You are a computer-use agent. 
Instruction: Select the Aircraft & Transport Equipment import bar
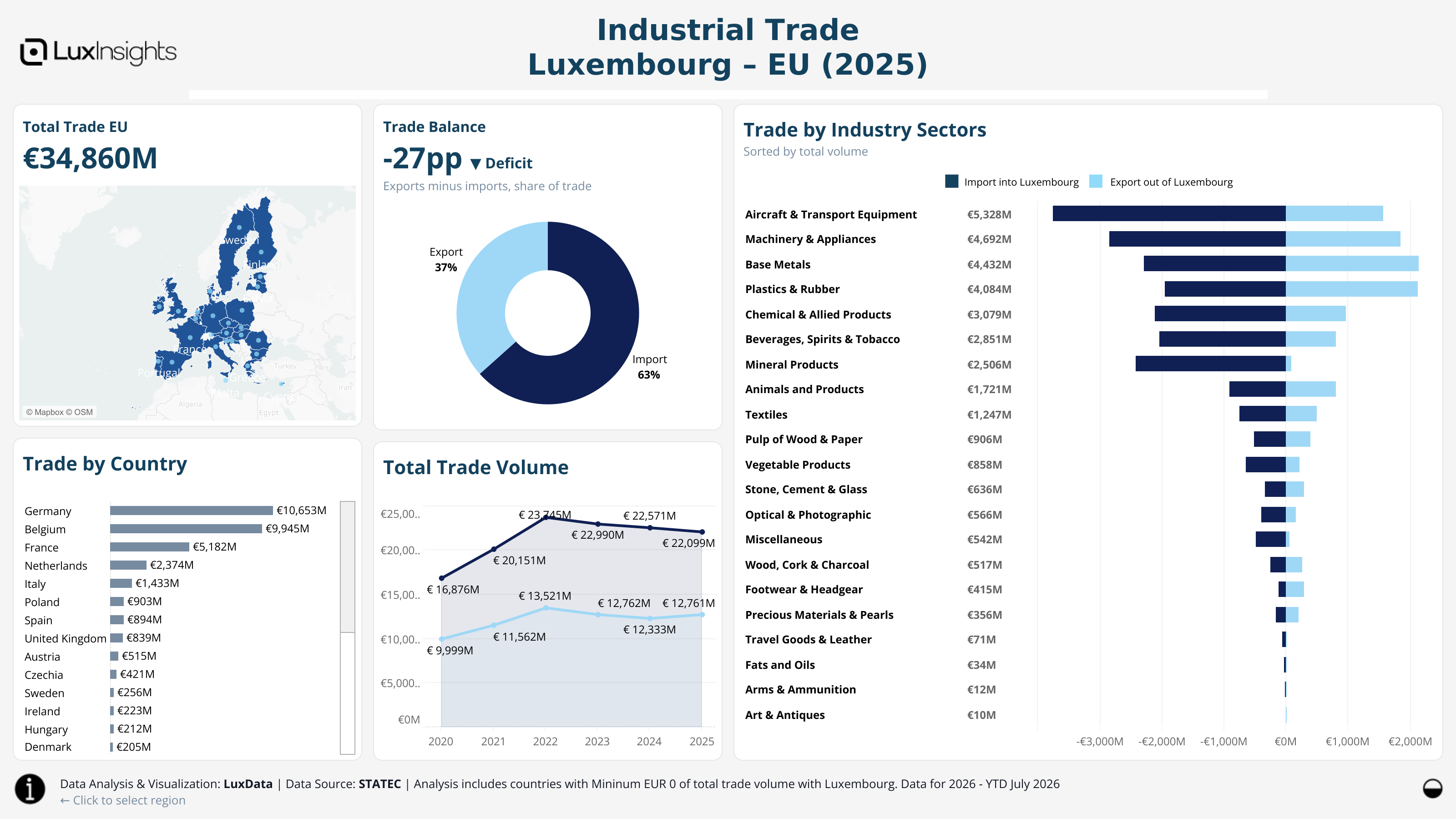click(1169, 214)
